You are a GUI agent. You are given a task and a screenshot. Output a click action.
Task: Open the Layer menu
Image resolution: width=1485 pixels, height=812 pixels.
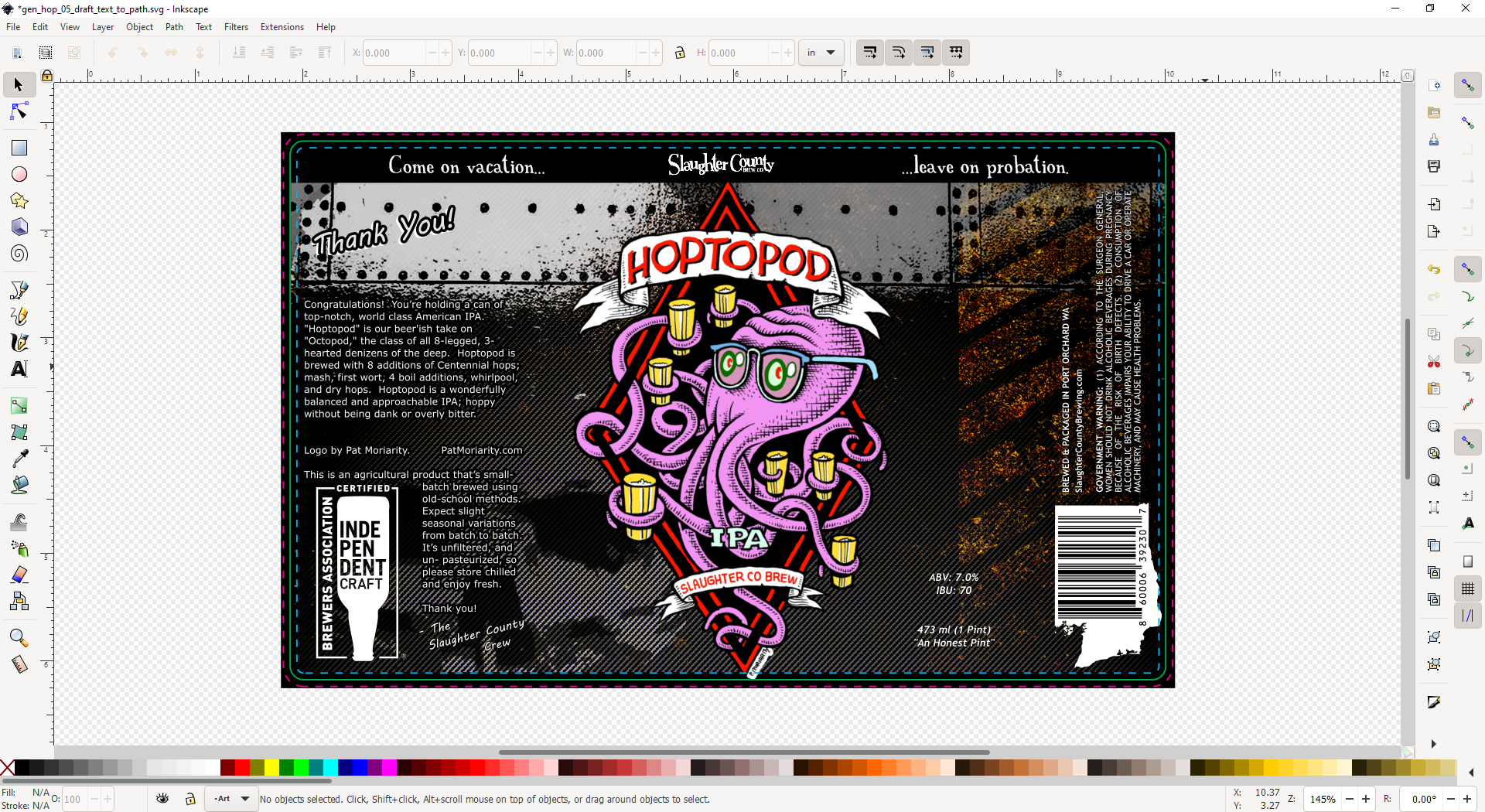(x=103, y=27)
